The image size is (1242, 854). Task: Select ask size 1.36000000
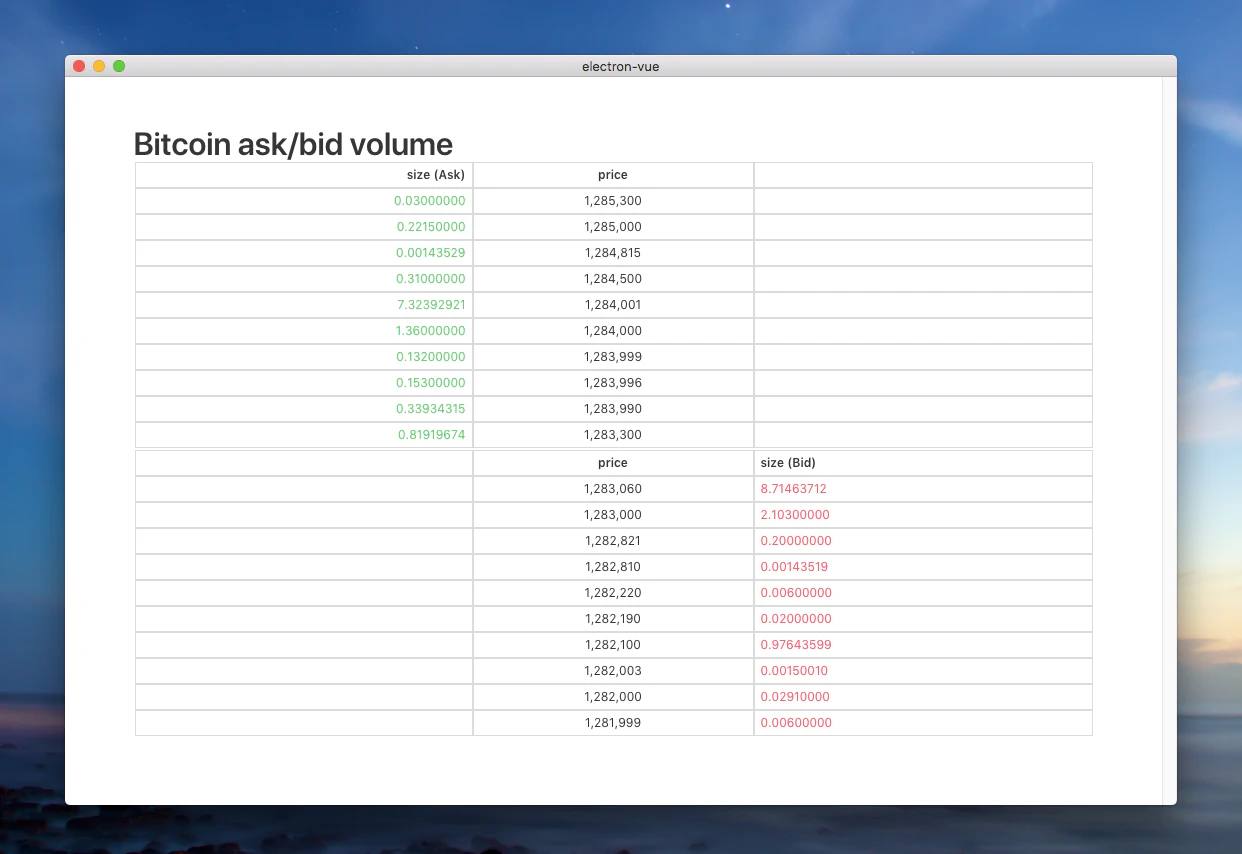coord(430,331)
